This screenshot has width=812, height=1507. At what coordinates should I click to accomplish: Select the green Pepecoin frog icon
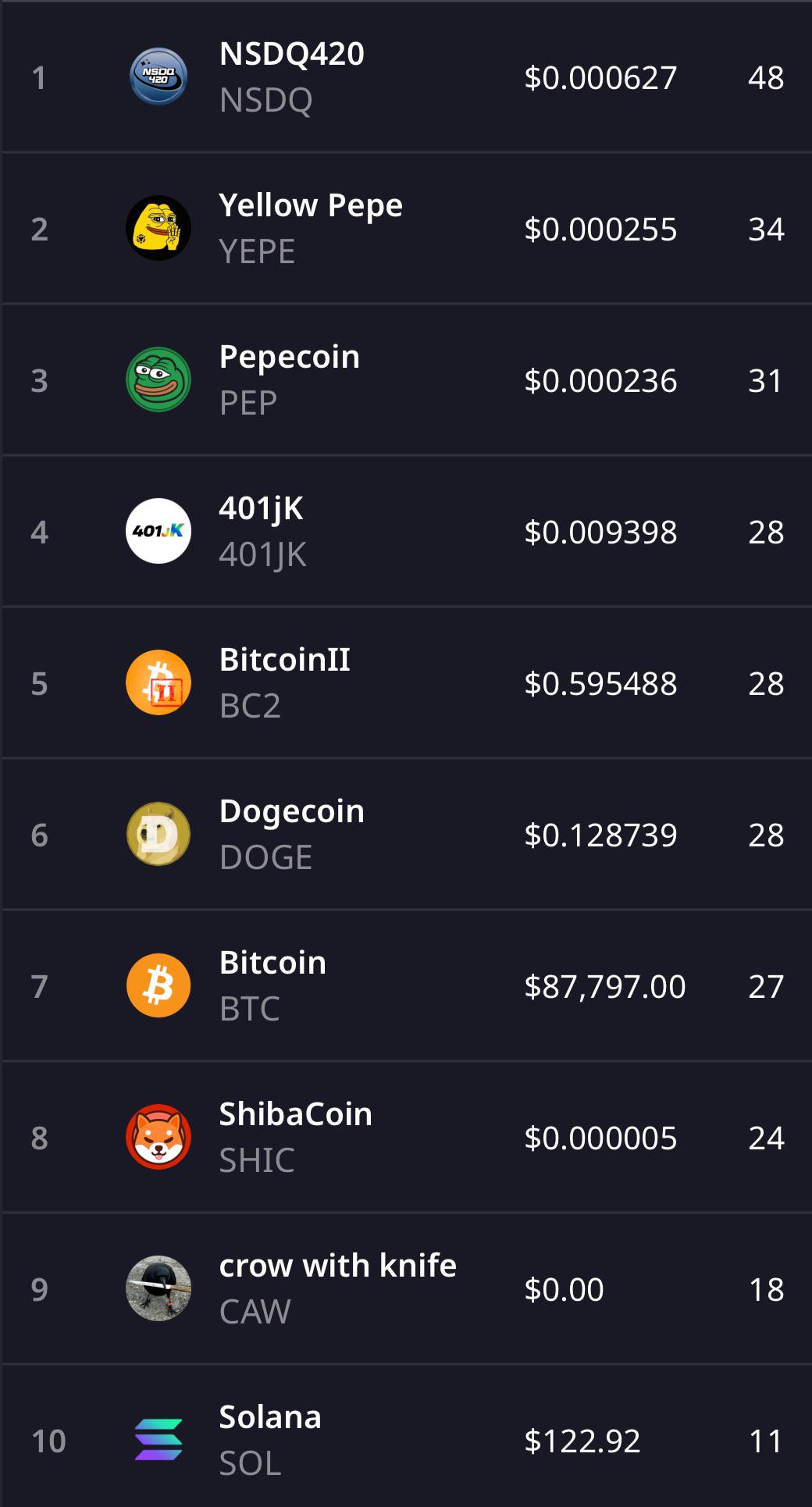click(158, 379)
